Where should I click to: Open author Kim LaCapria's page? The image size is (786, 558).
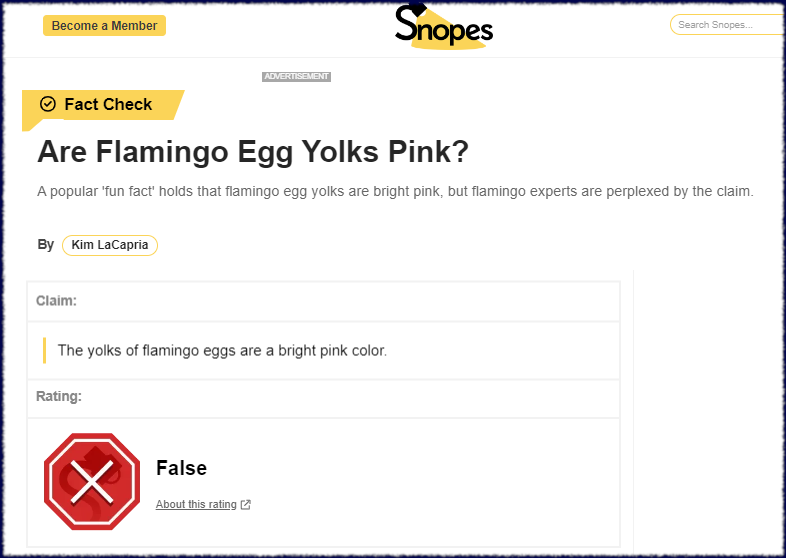pyautogui.click(x=109, y=245)
